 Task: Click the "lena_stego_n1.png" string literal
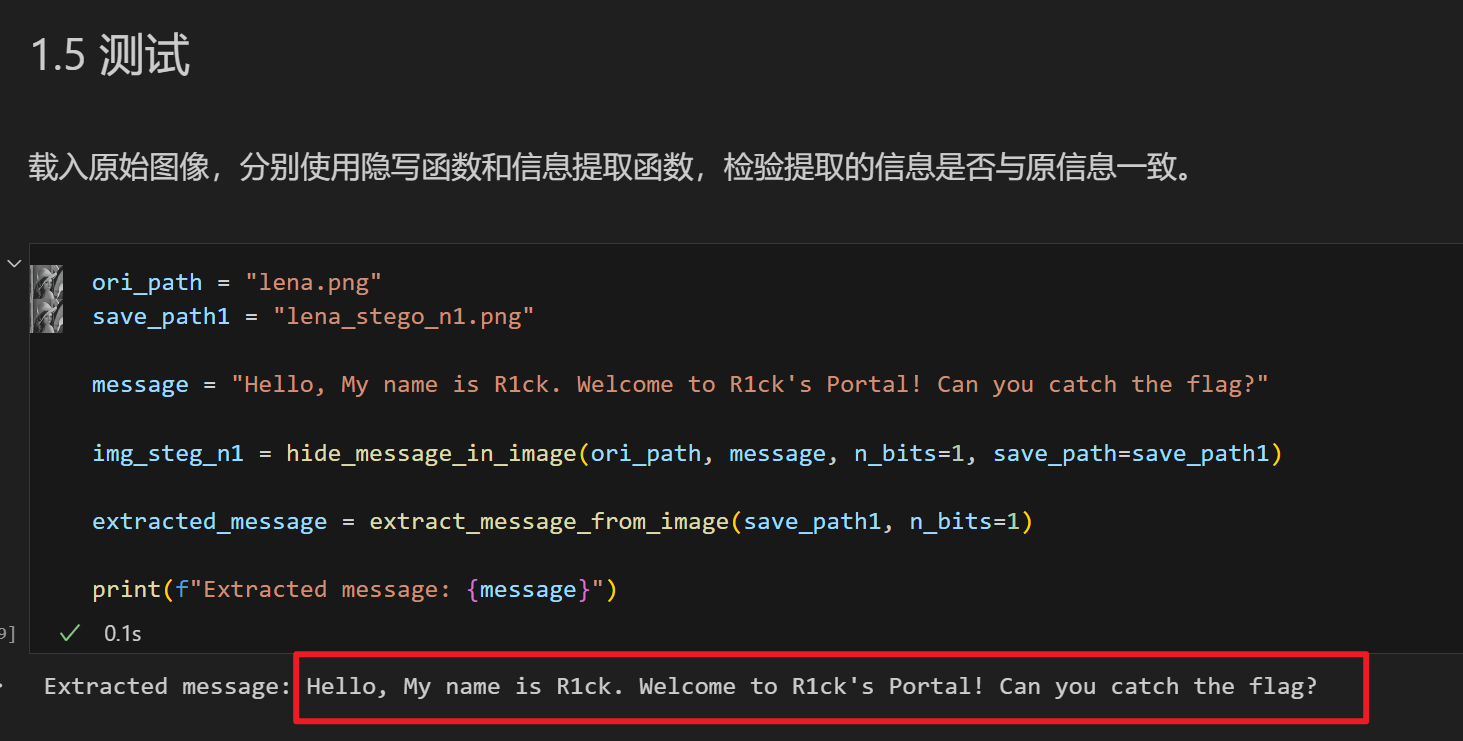(410, 317)
